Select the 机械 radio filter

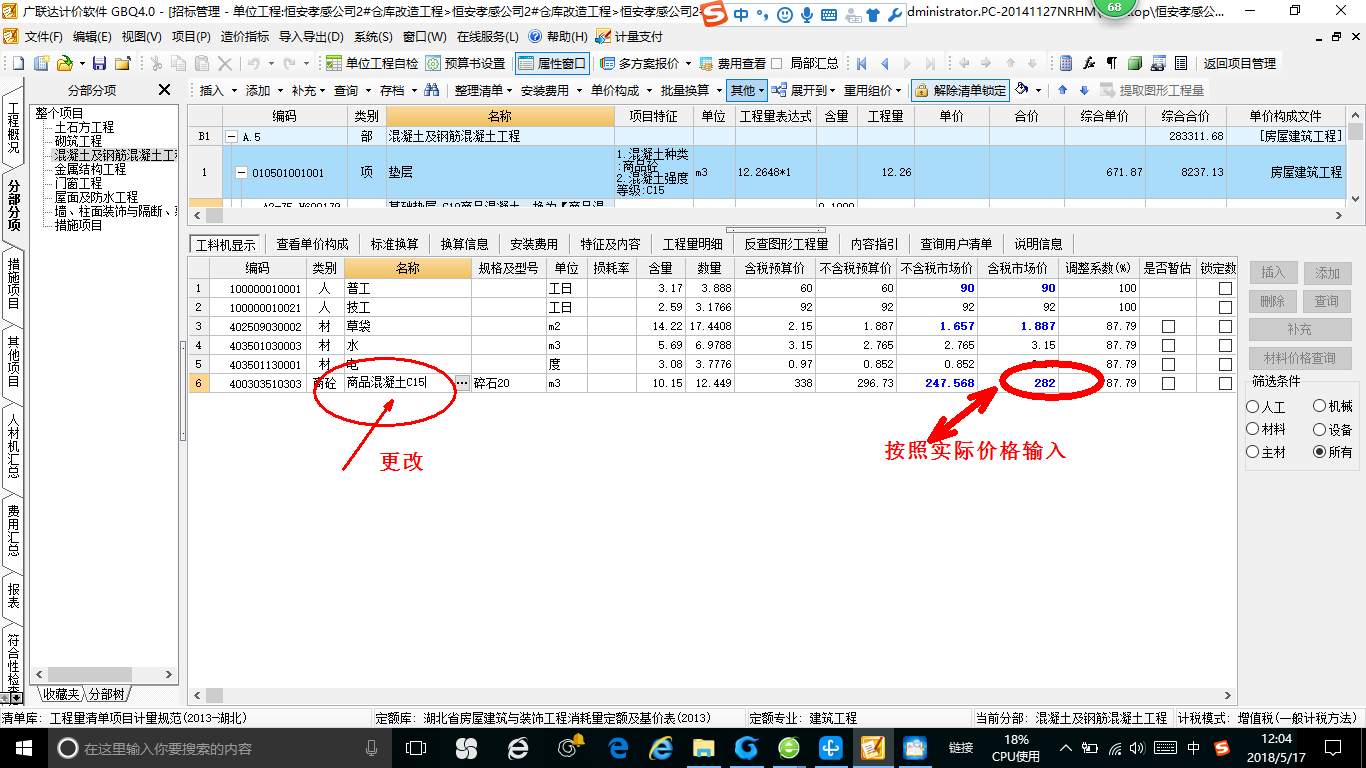1320,407
